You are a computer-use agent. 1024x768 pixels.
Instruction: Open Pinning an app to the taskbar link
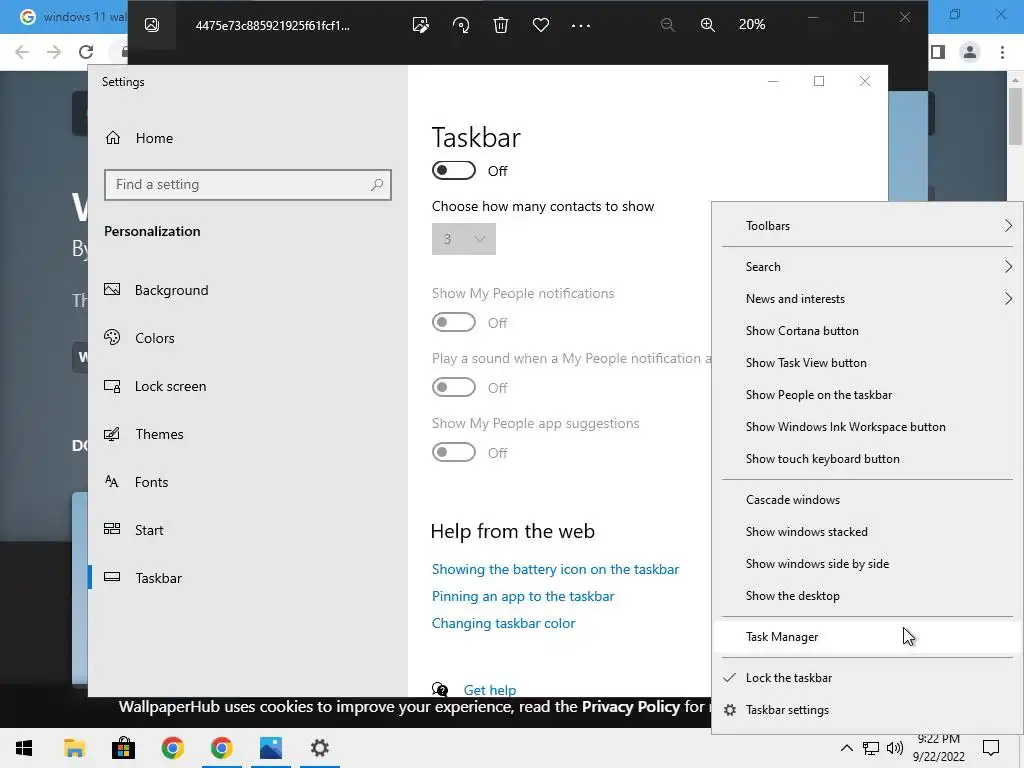click(x=522, y=596)
